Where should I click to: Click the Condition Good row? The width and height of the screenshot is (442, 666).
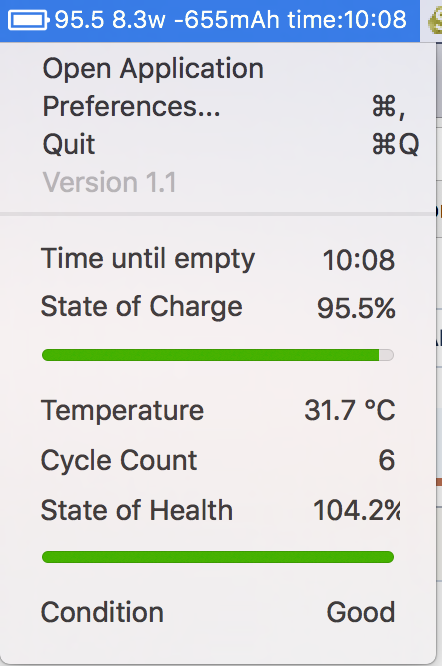coord(218,612)
